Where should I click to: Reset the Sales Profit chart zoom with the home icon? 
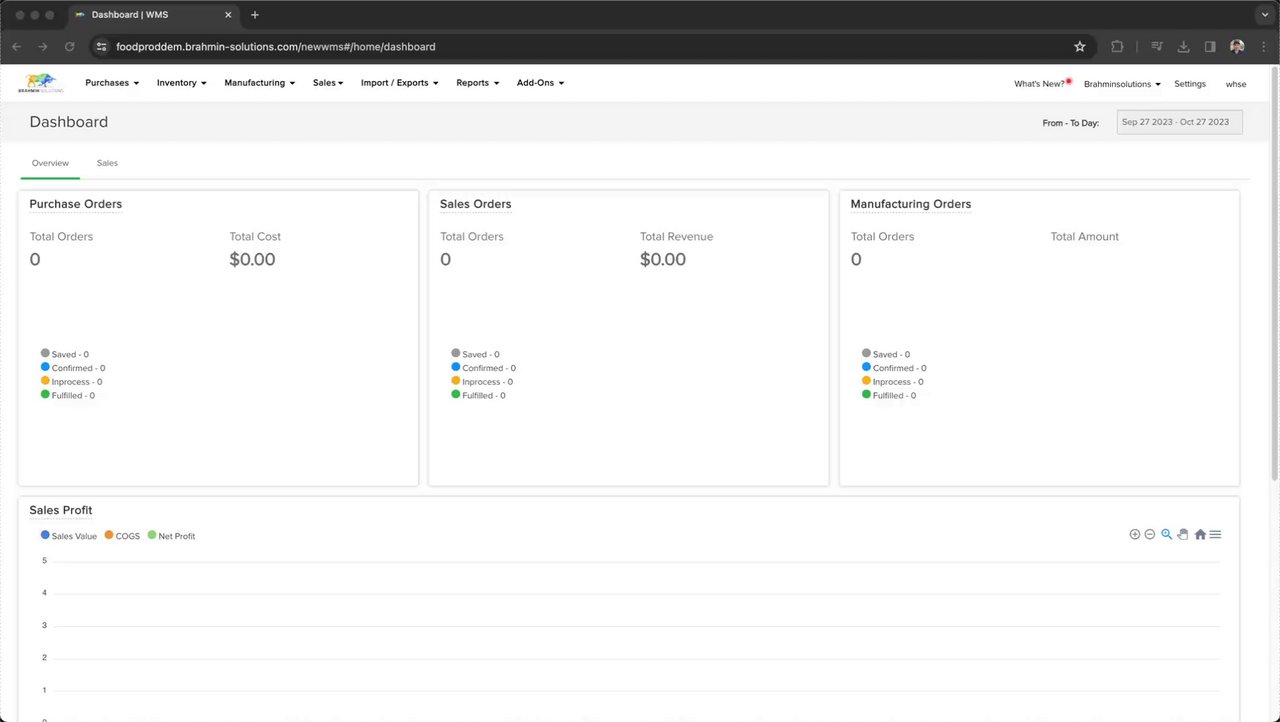tap(1200, 534)
